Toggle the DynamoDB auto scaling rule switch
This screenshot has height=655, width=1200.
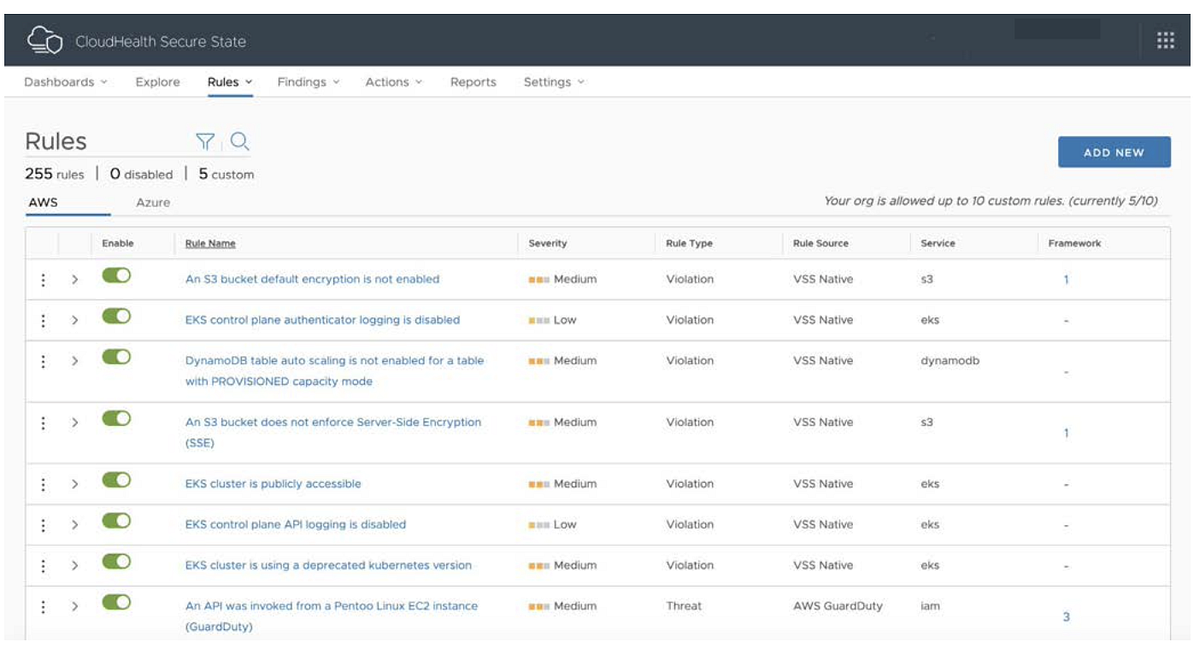[x=116, y=357]
